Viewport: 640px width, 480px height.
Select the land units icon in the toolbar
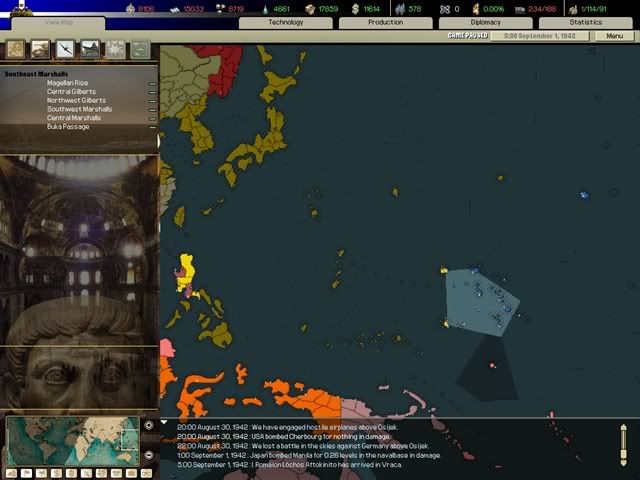point(41,49)
